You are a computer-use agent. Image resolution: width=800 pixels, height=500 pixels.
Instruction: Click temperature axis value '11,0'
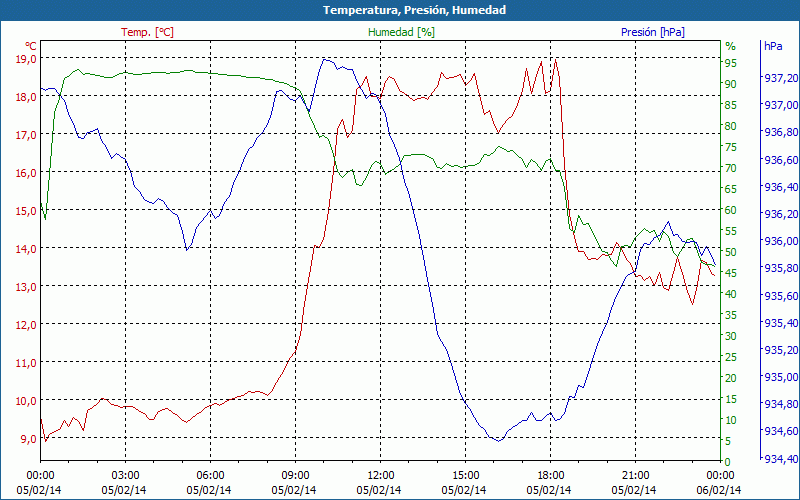pyautogui.click(x=28, y=362)
